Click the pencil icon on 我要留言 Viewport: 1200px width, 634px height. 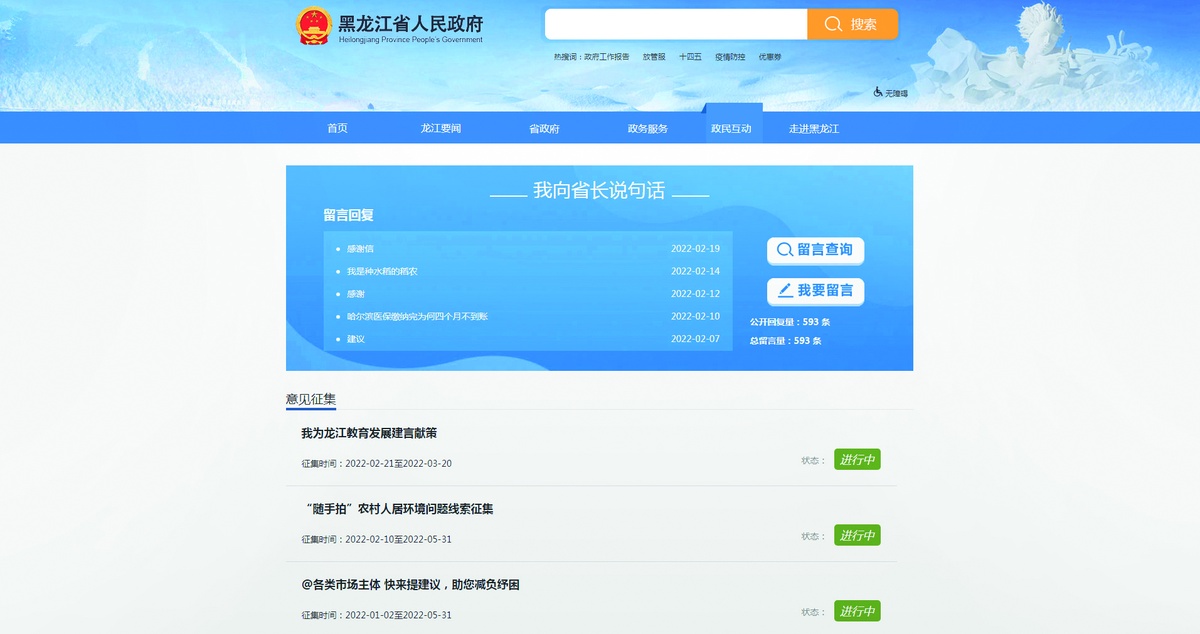click(785, 291)
